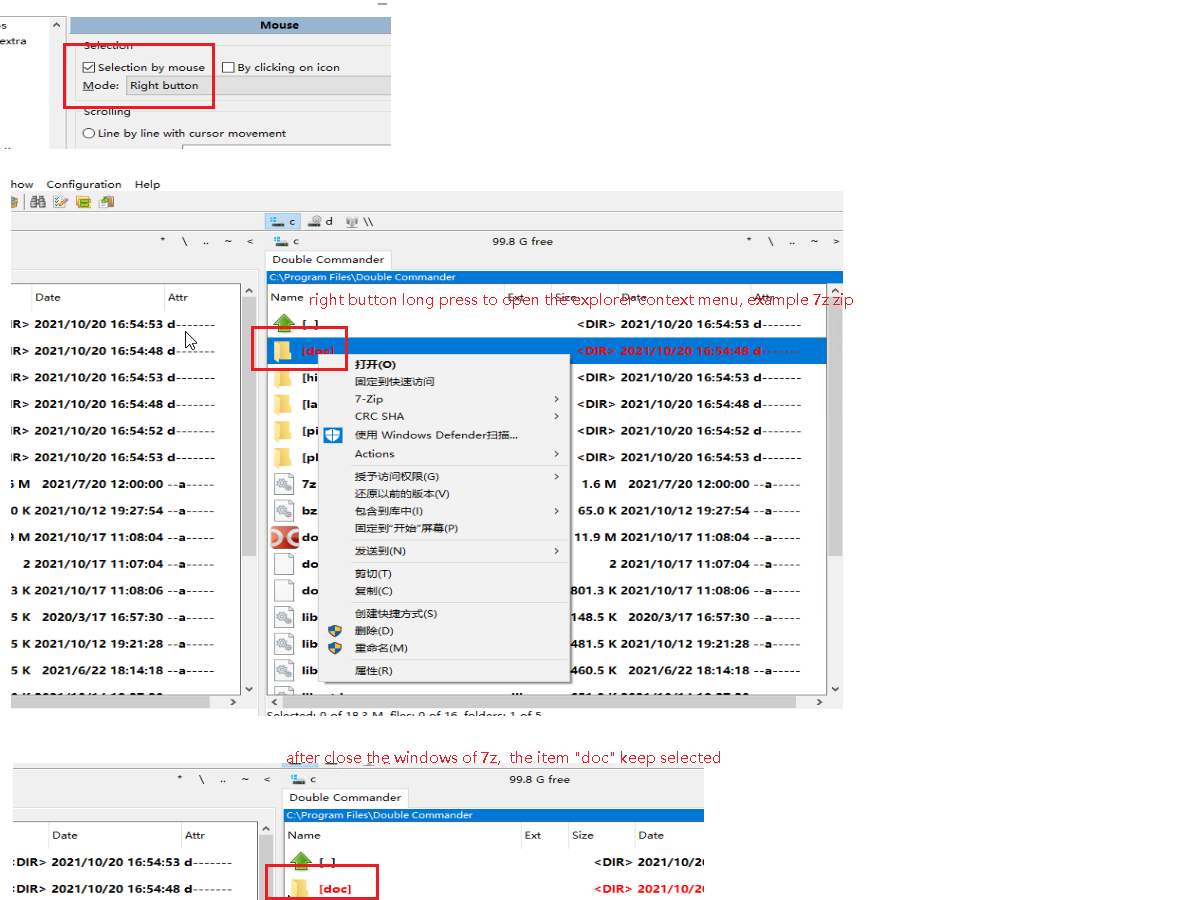The width and height of the screenshot is (1200, 900).
Task: Click the Windows Defender shield icon in menu
Action: (334, 435)
